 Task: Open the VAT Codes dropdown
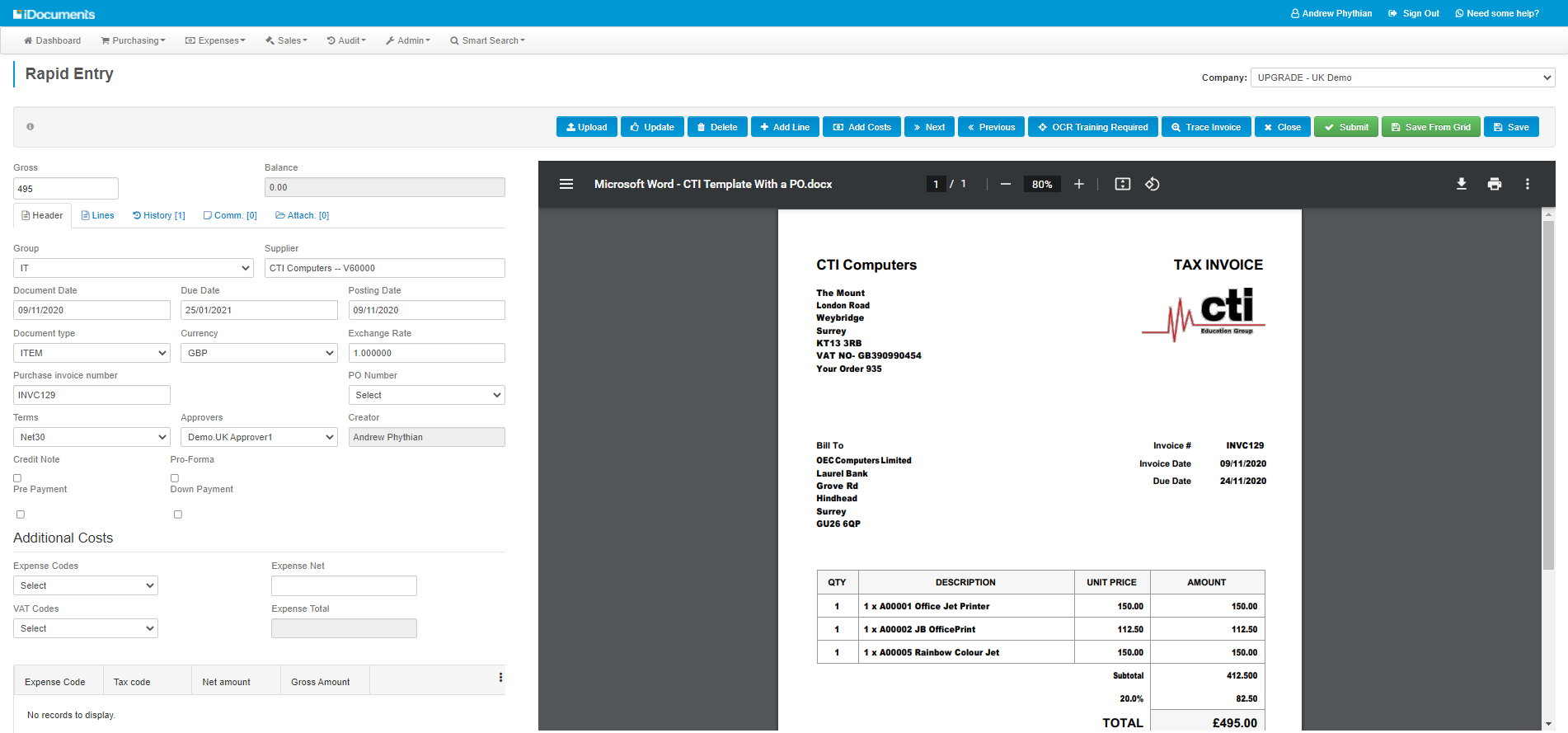86,628
